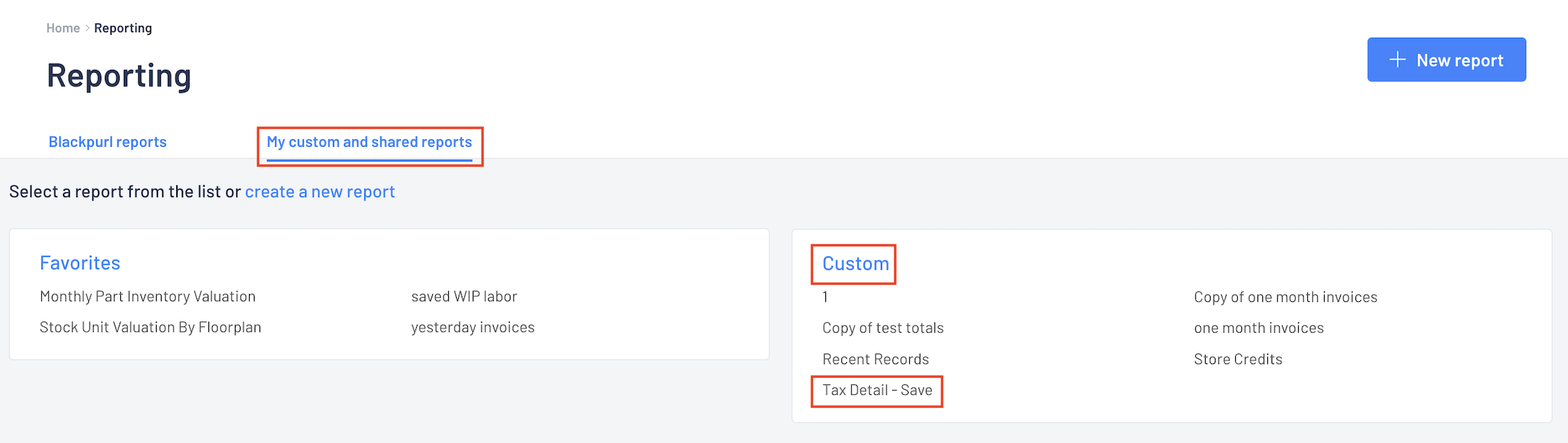Open the Tax Detail - Save report
Image resolution: width=1568 pixels, height=443 pixels.
pyautogui.click(x=877, y=390)
